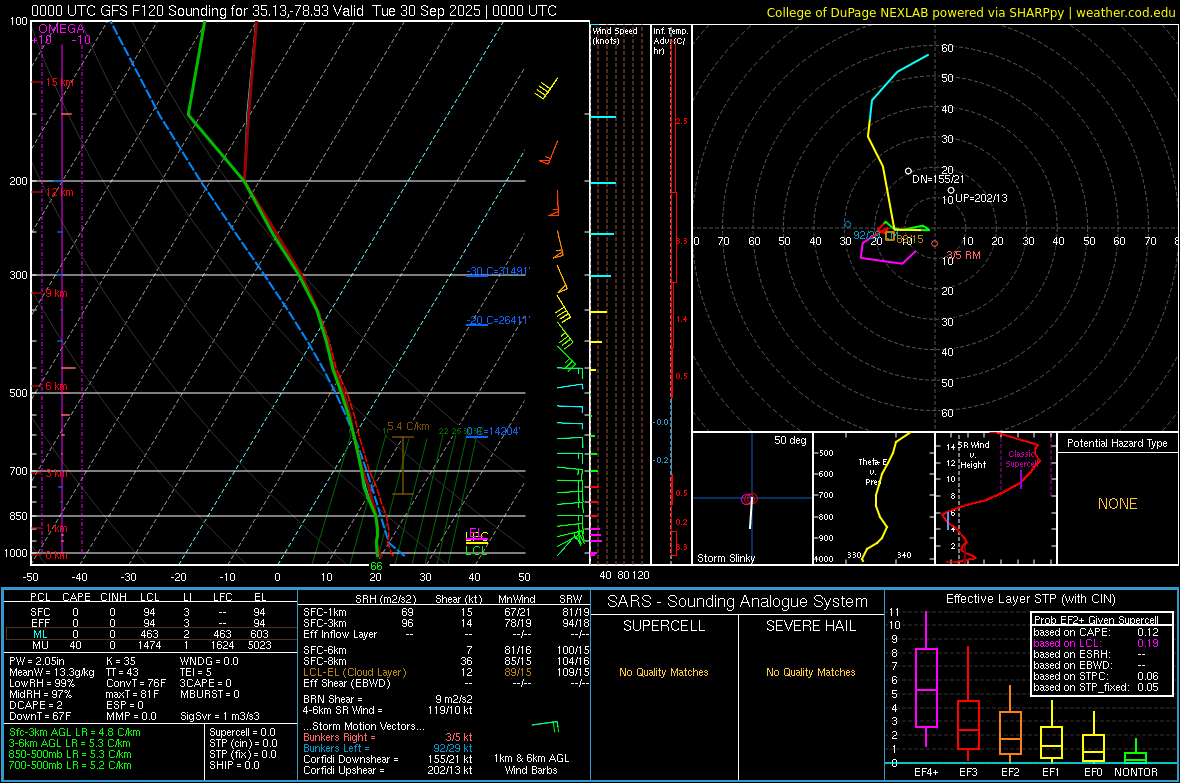Screen dimensions: 1180x783
Task: Click the Eff Inflow Layer row label
Action: 340,634
